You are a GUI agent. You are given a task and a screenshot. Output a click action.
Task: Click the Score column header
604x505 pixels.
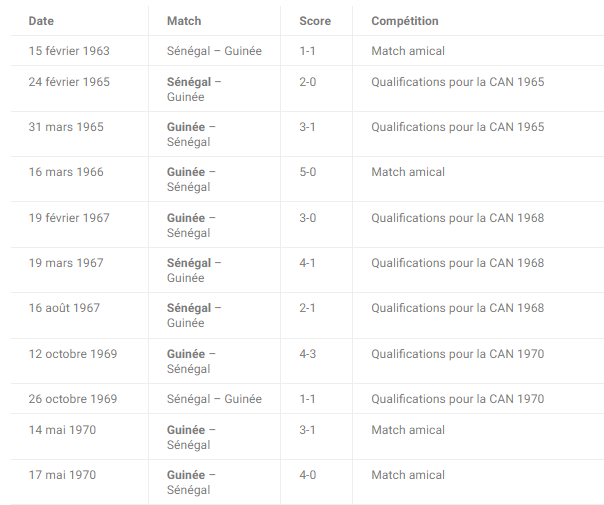coord(315,21)
